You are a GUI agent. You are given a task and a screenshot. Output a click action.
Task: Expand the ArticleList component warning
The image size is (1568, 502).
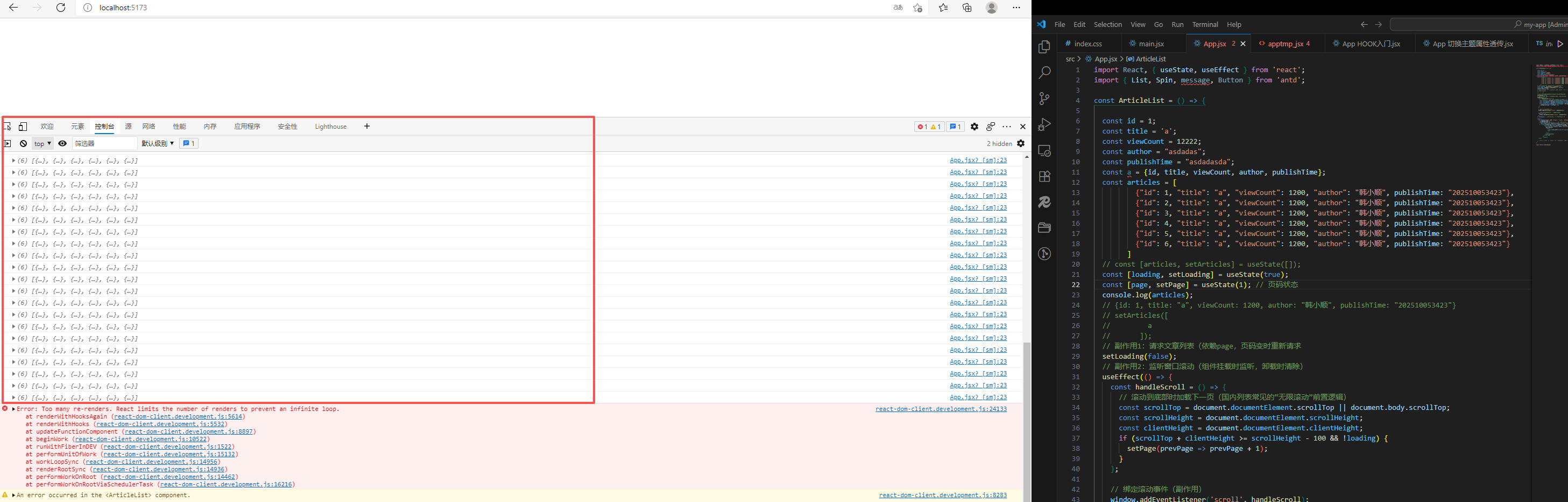[x=14, y=496]
